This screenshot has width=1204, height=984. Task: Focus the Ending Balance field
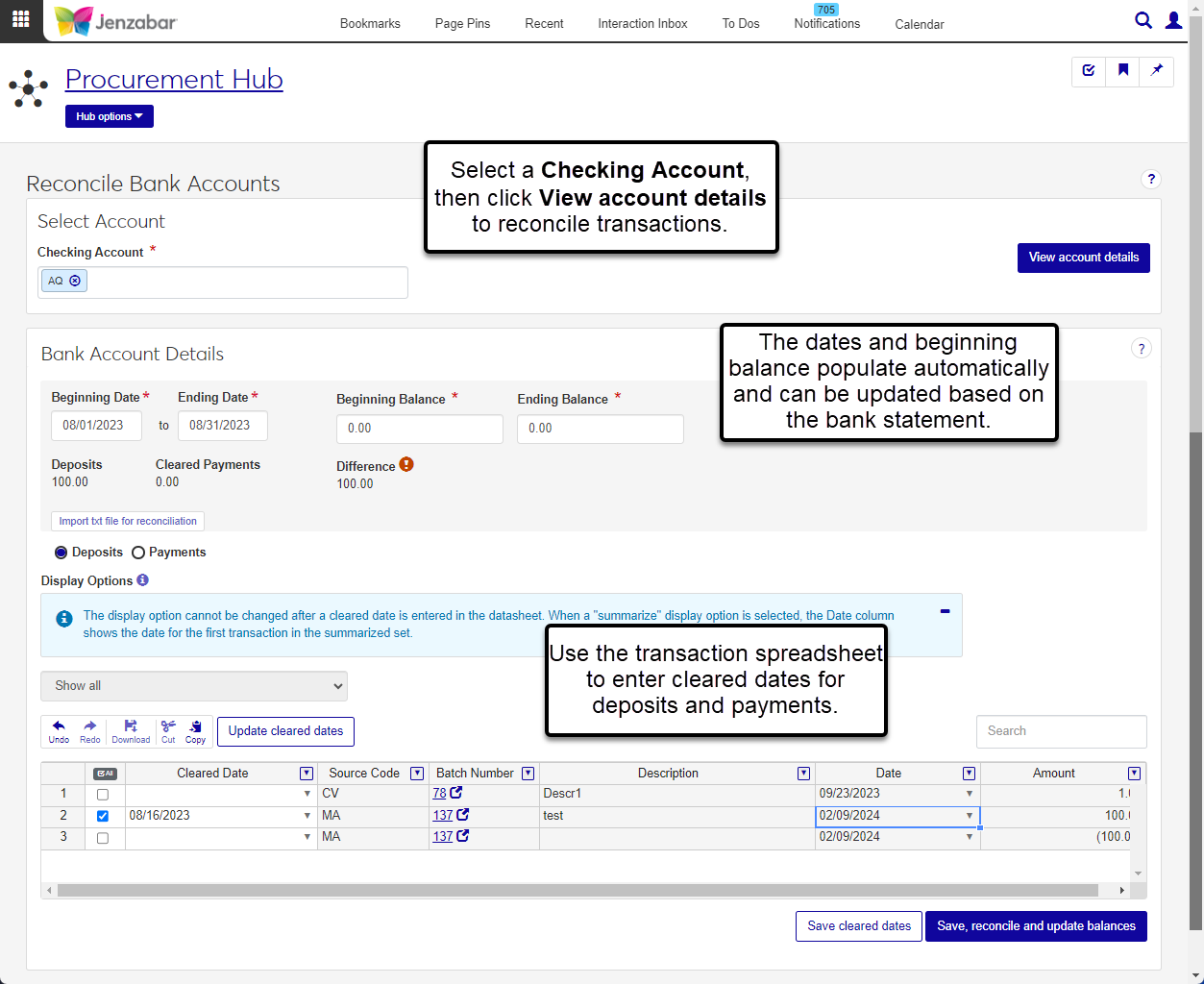(x=601, y=429)
